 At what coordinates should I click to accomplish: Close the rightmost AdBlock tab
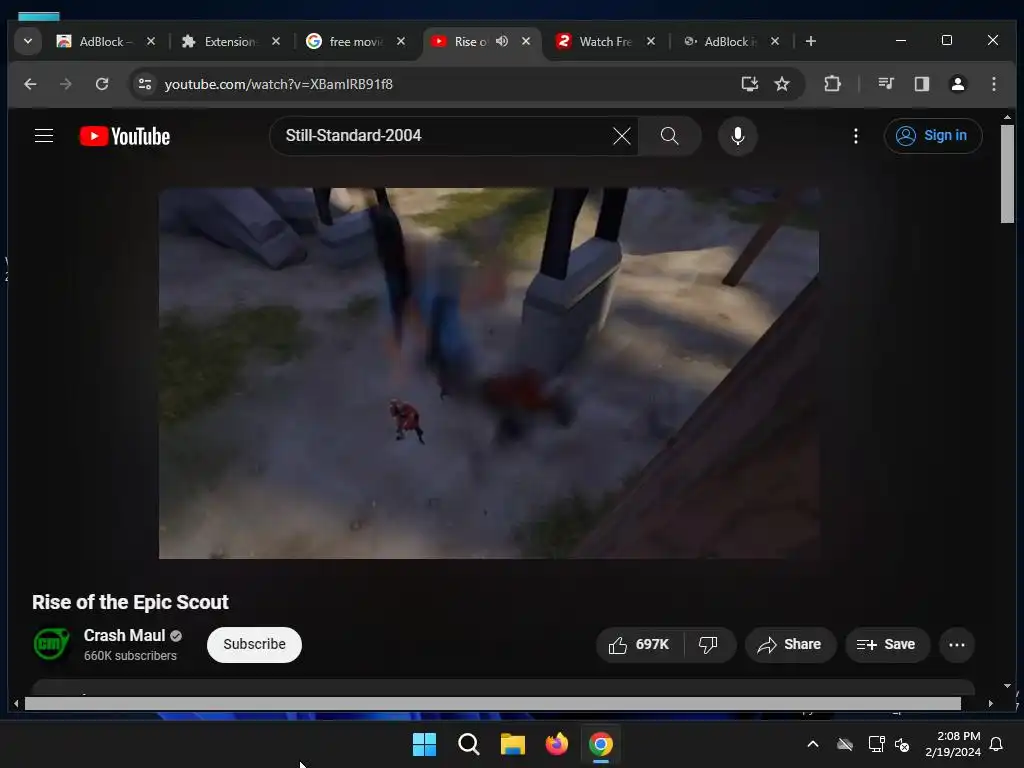[x=775, y=41]
